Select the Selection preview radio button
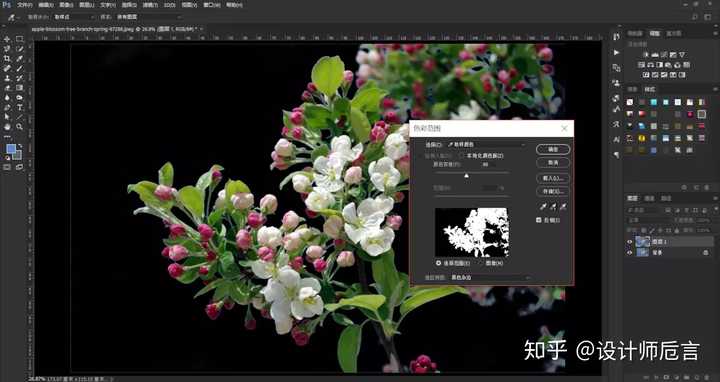Screen dimensions: 720x382 coord(439,263)
